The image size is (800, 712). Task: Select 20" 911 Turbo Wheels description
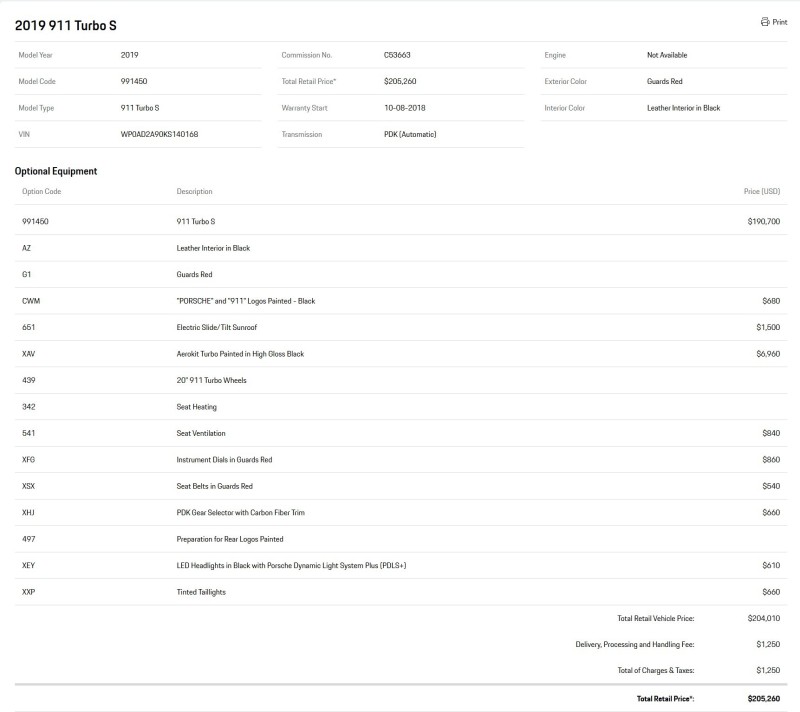pyautogui.click(x=211, y=380)
